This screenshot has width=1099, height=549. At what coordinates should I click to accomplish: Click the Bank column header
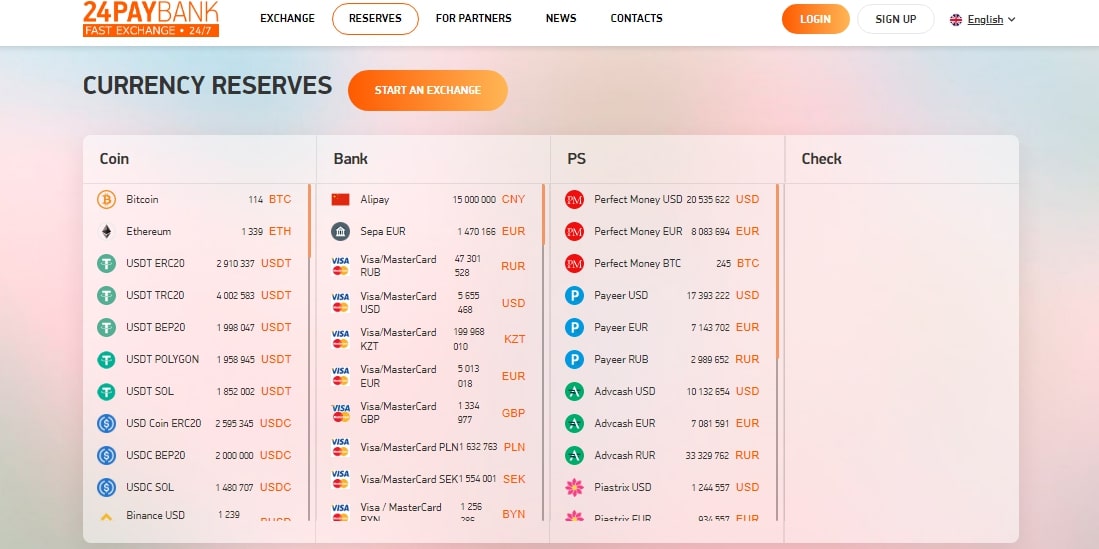pyautogui.click(x=350, y=159)
